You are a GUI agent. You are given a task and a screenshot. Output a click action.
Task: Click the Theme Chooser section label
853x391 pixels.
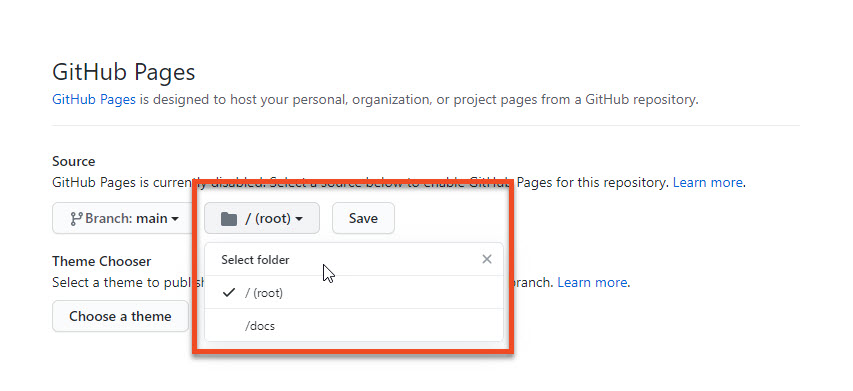point(102,262)
